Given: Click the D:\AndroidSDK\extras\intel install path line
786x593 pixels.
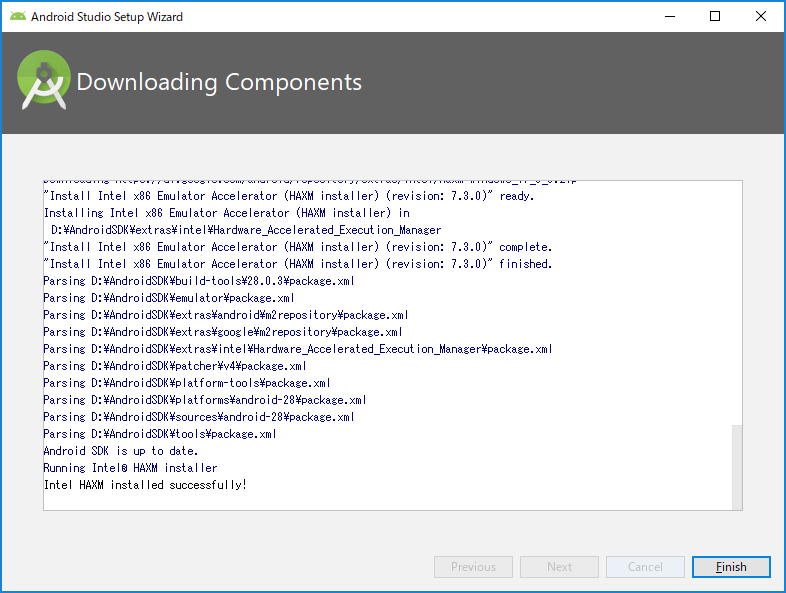Looking at the screenshot, I should 246,230.
